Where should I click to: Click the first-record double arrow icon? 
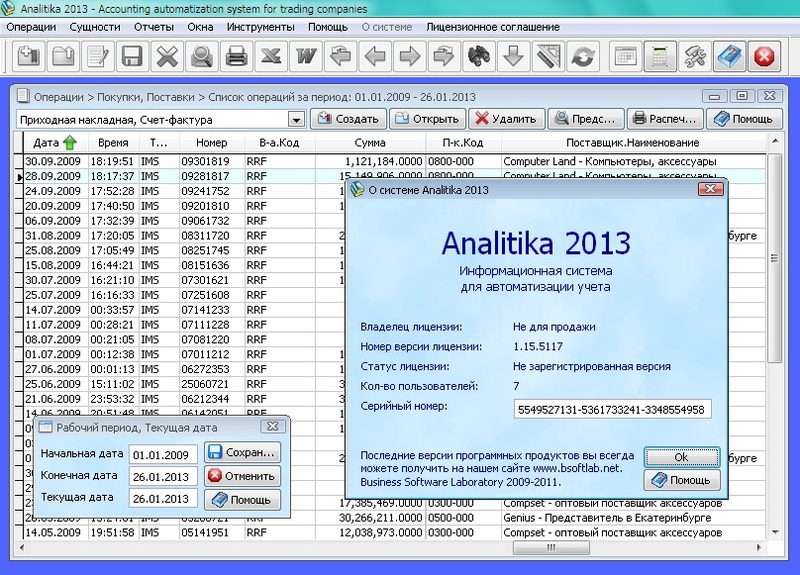tap(340, 56)
